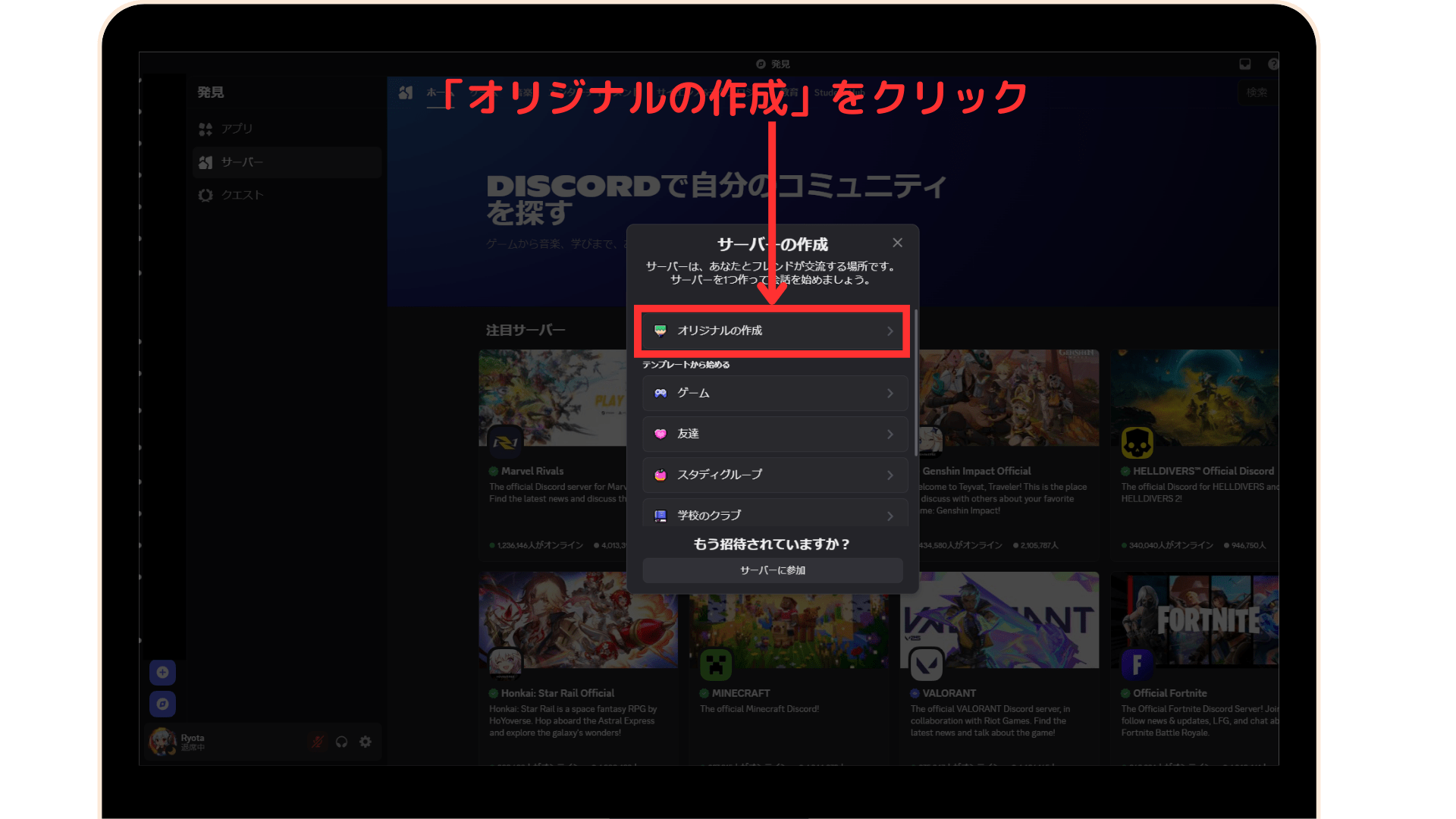Toggle the download app icon near the top right
The width and height of the screenshot is (1456, 819).
pos(1244,64)
